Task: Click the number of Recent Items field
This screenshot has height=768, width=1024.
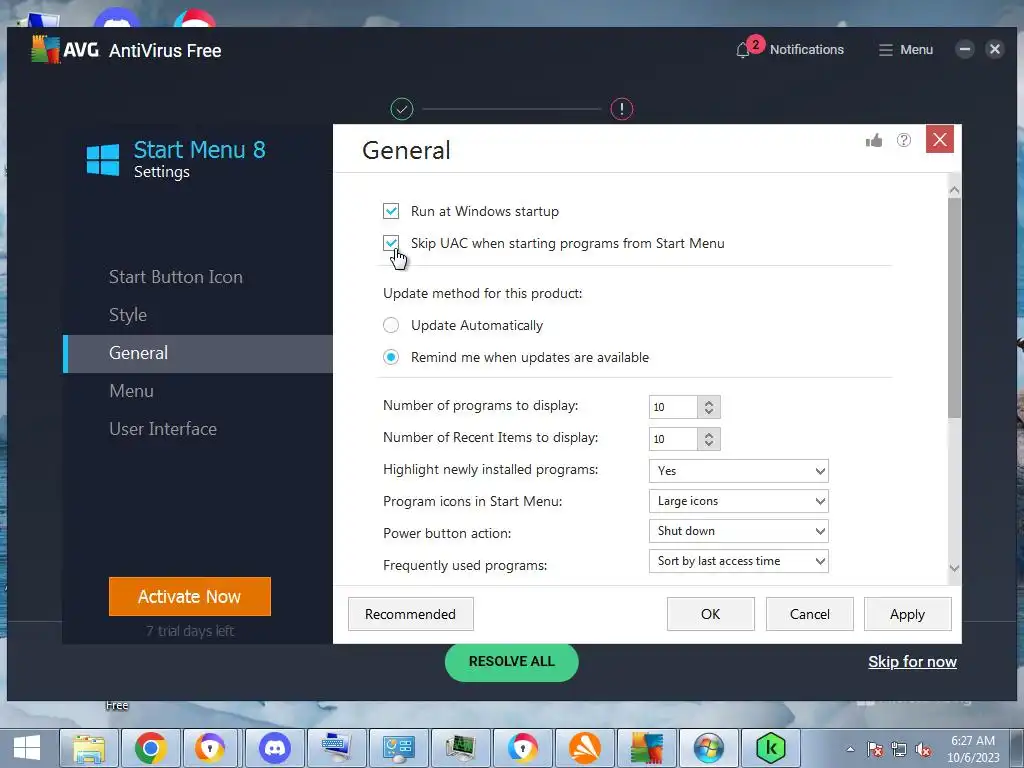Action: (673, 439)
